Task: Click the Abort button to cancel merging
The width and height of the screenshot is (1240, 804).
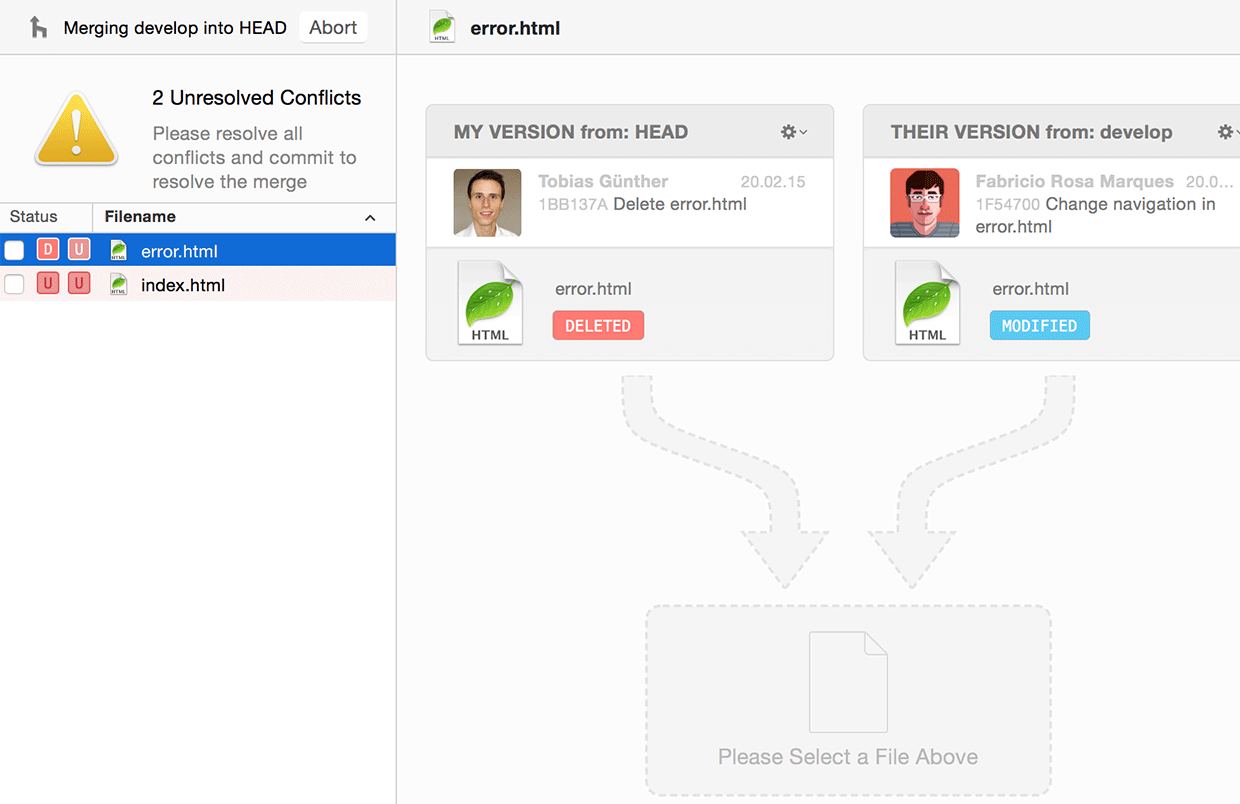Action: click(x=333, y=27)
